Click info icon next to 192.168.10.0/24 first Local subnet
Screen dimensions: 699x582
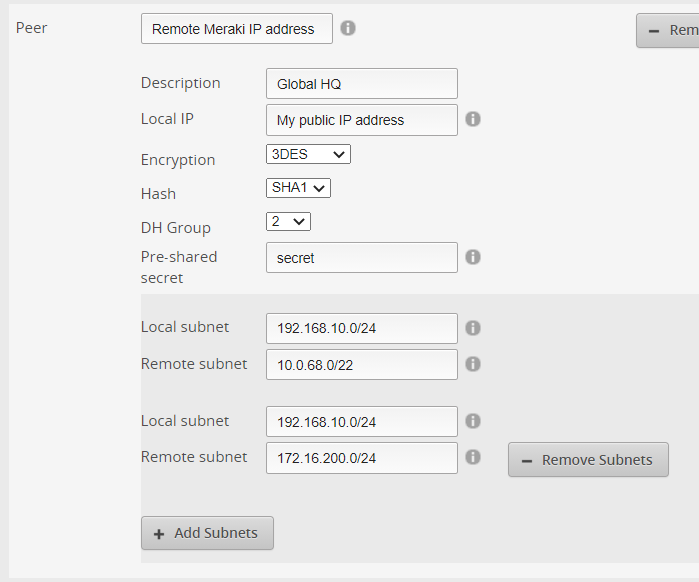click(473, 328)
